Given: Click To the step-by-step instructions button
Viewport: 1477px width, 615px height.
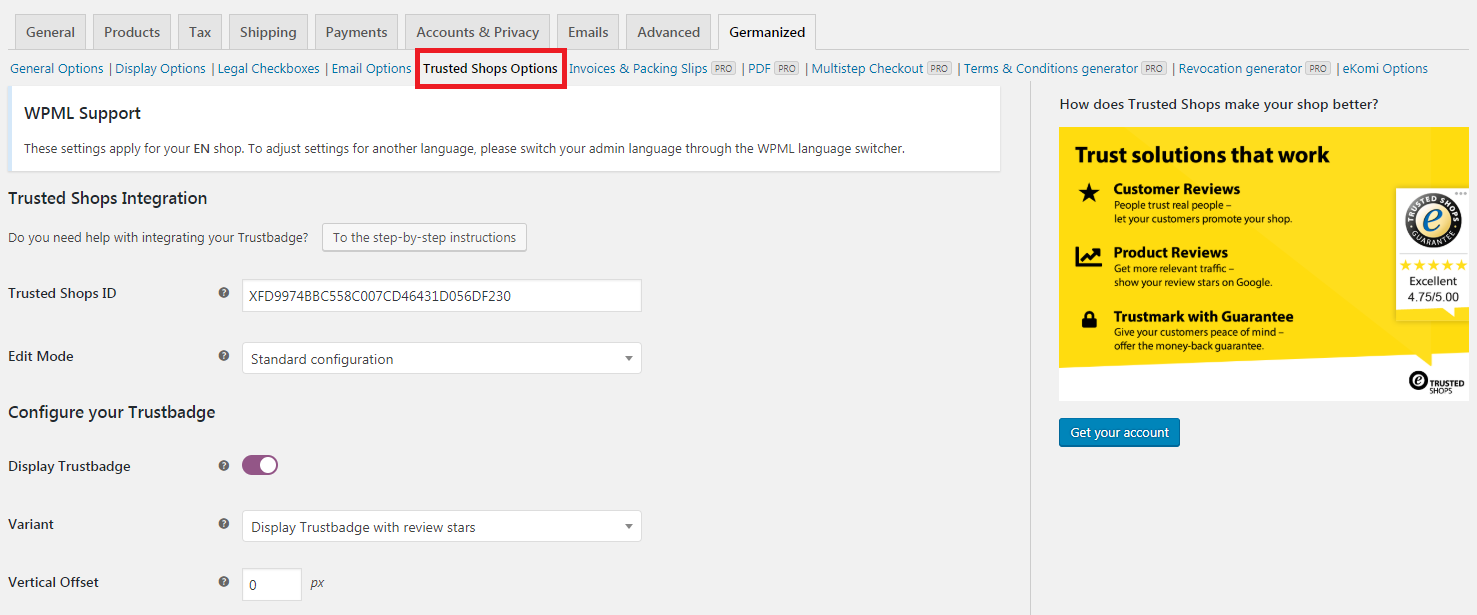Looking at the screenshot, I should (x=424, y=238).
